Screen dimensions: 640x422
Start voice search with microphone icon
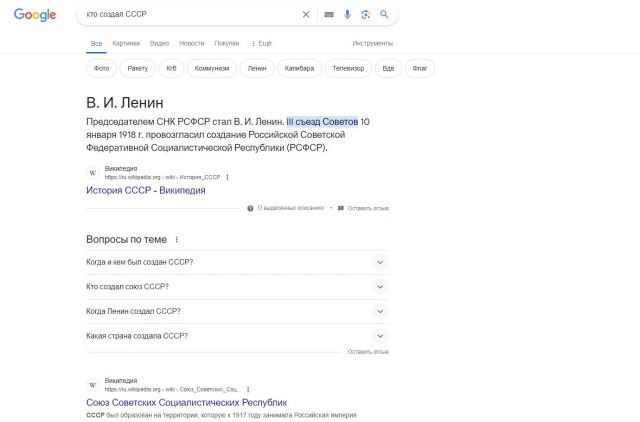(x=347, y=14)
